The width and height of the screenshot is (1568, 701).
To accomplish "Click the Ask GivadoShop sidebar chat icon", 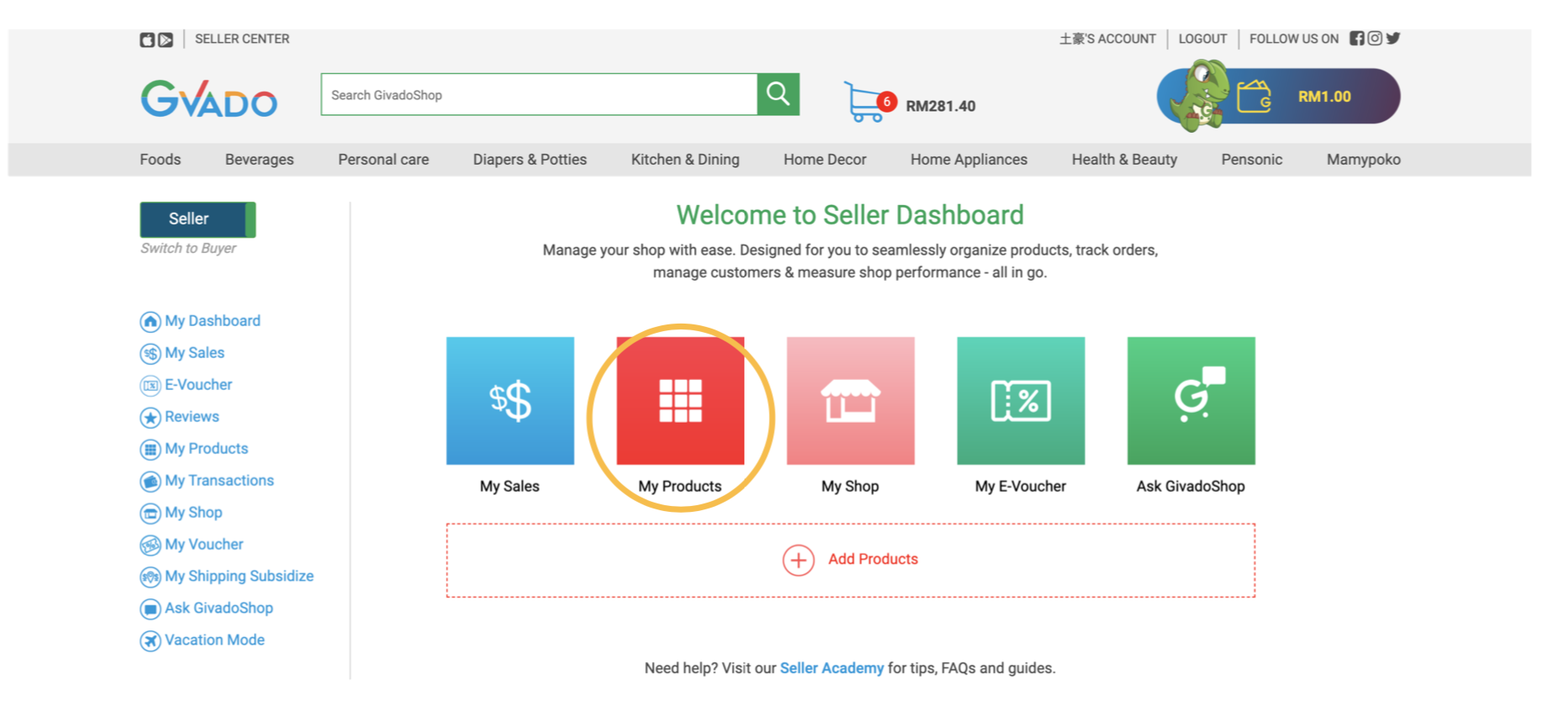I will tap(150, 609).
